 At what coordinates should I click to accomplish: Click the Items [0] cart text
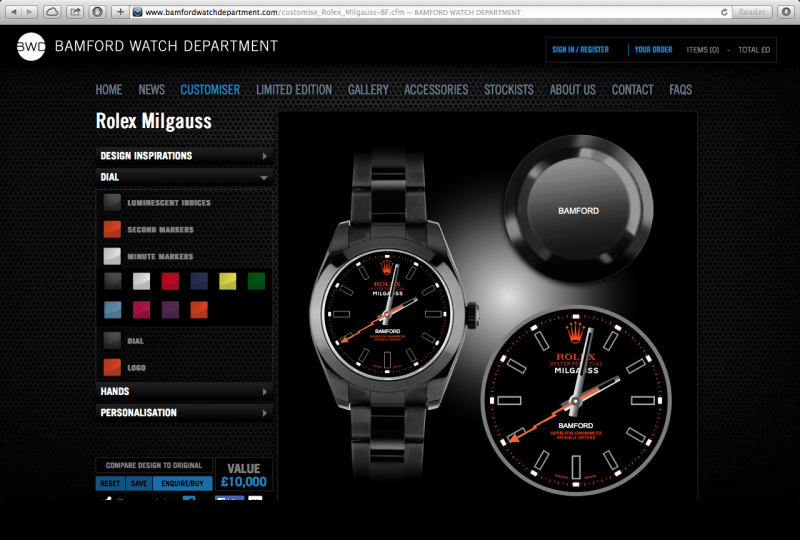pyautogui.click(x=703, y=50)
